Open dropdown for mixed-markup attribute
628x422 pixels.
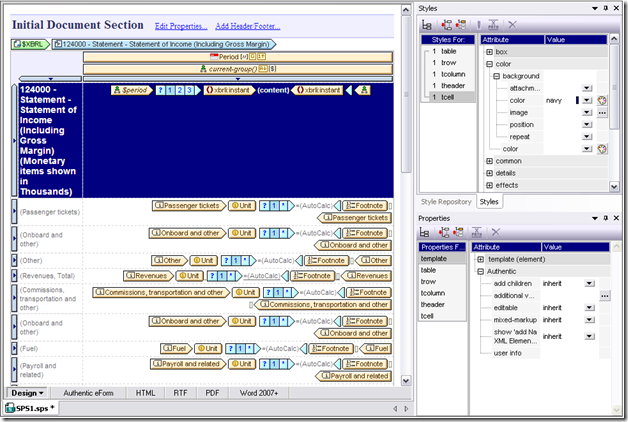590,320
